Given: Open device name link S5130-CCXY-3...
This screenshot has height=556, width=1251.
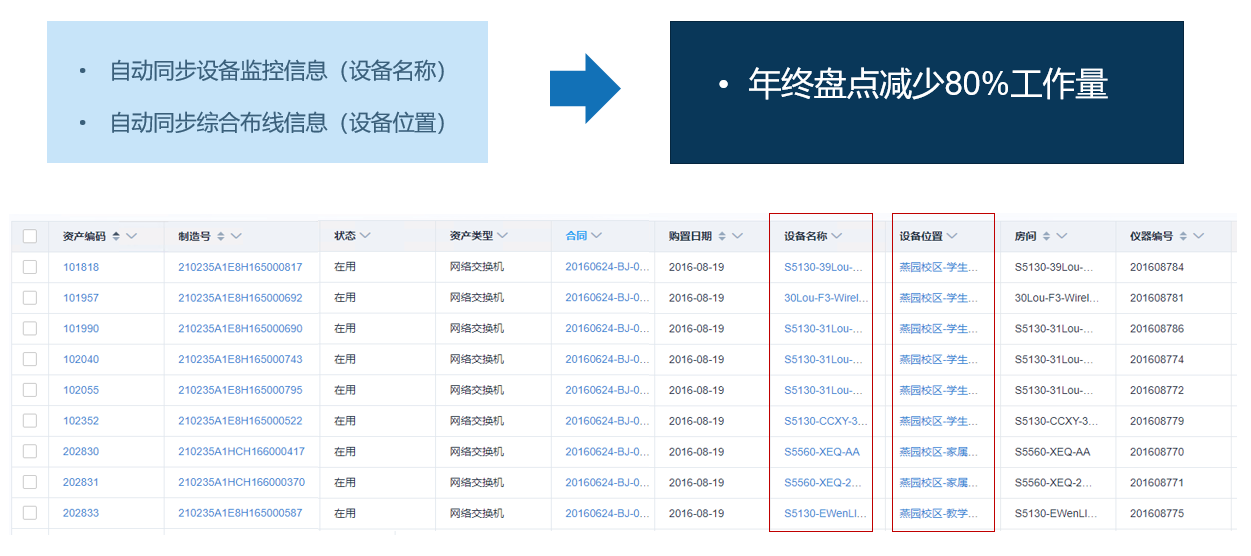Looking at the screenshot, I should pos(826,421).
